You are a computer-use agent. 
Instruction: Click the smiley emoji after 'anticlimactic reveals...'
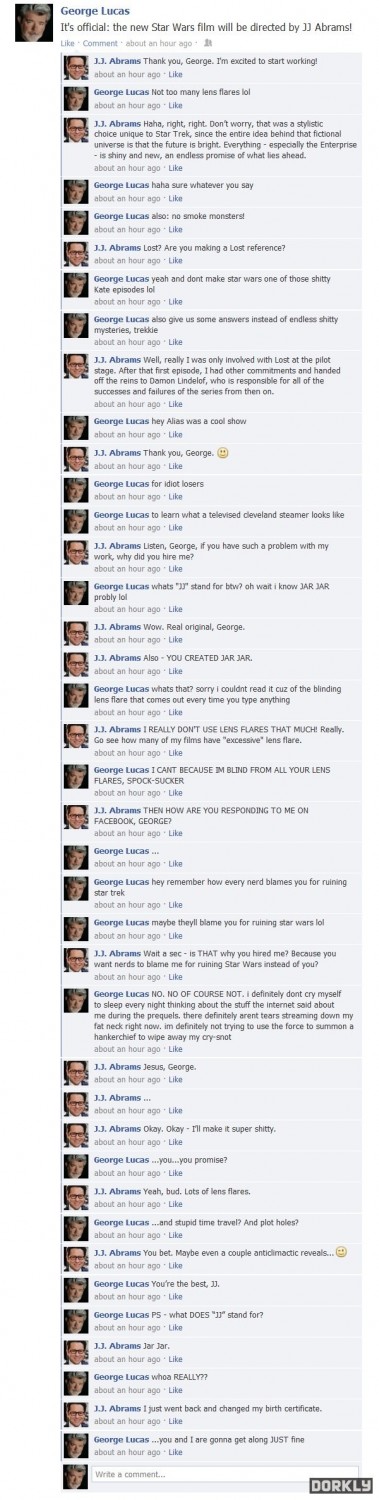pyautogui.click(x=341, y=1251)
